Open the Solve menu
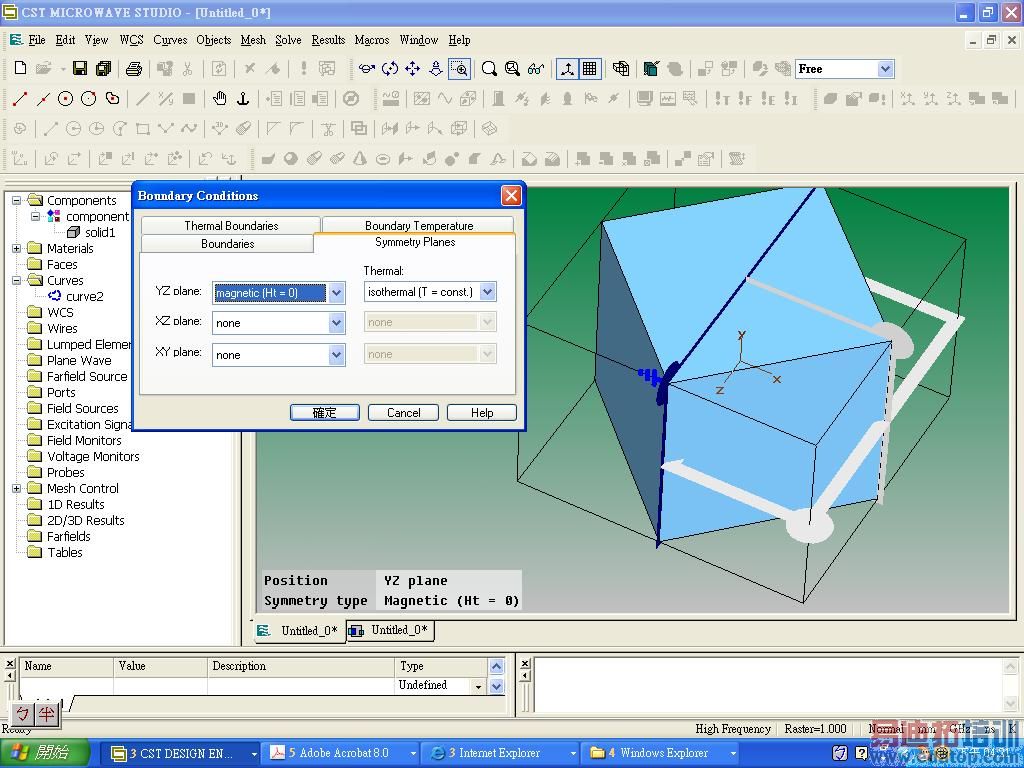 pos(288,40)
